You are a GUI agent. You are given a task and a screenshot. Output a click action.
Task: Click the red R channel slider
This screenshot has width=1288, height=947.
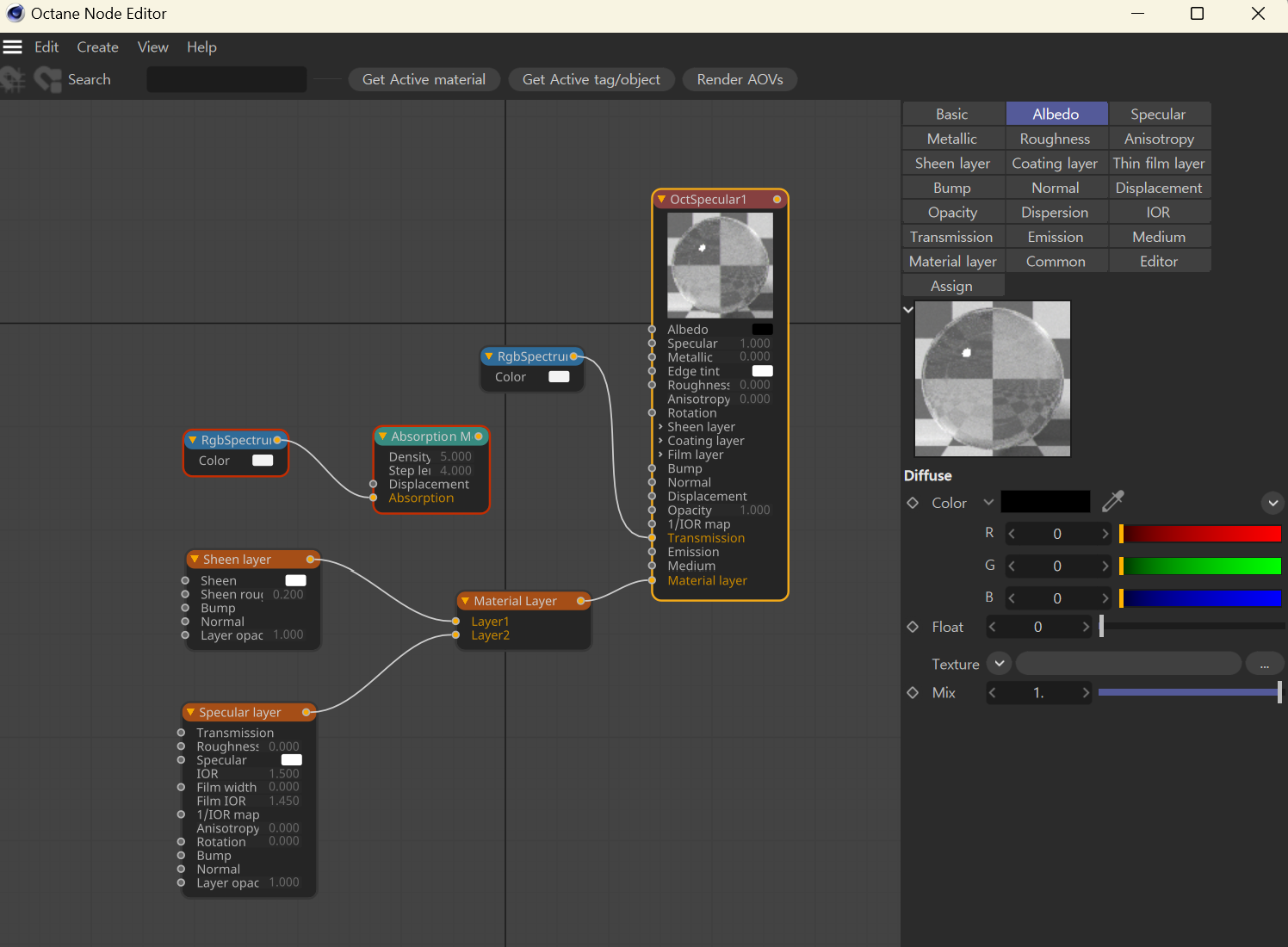(x=1200, y=534)
